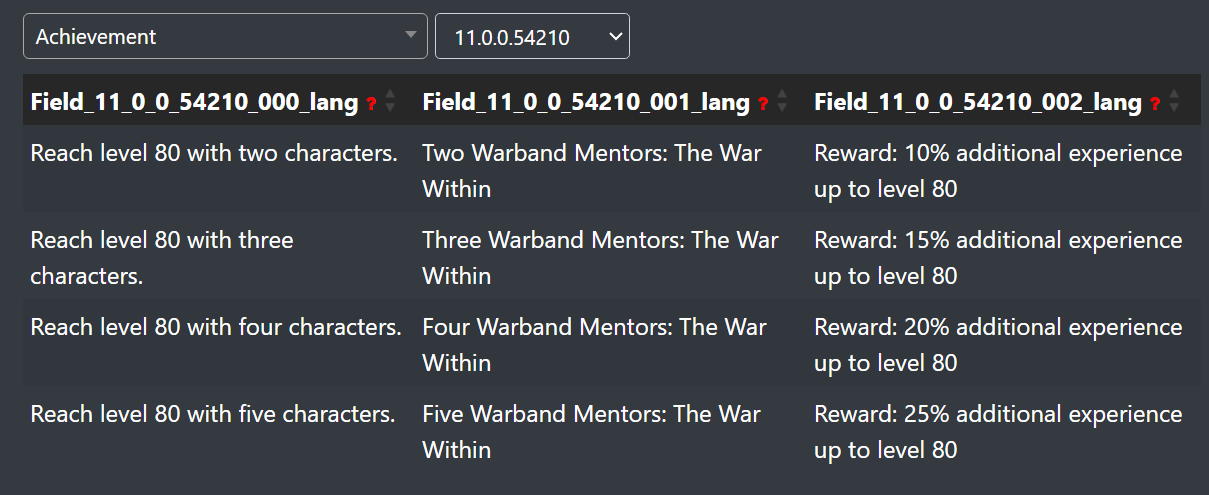Viewport: 1209px width, 495px height.
Task: Toggle sort arrows on Field_11_0_0_54210_002_lang column
Action: pos(1174,101)
